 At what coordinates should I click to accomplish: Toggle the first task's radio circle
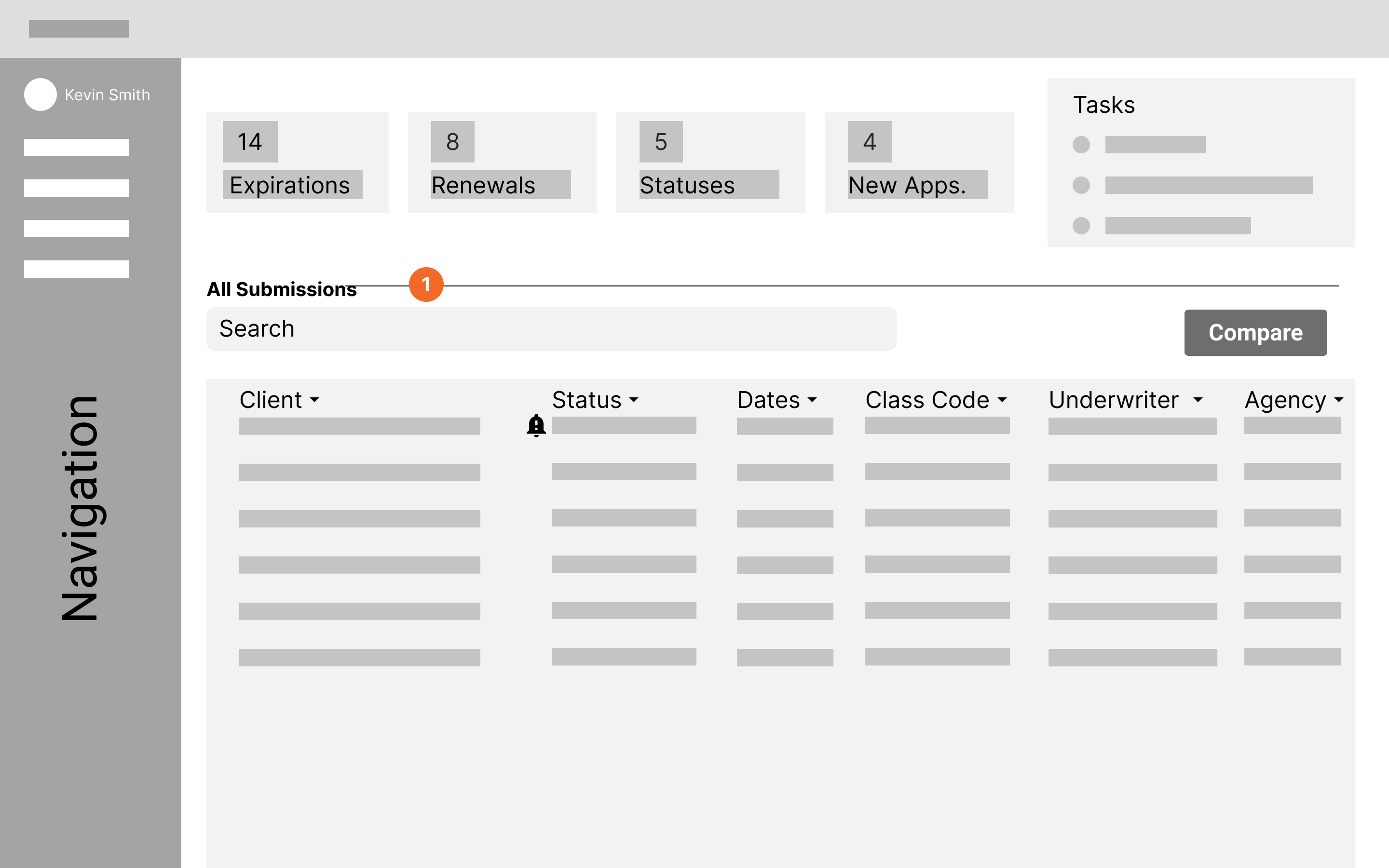point(1081,145)
